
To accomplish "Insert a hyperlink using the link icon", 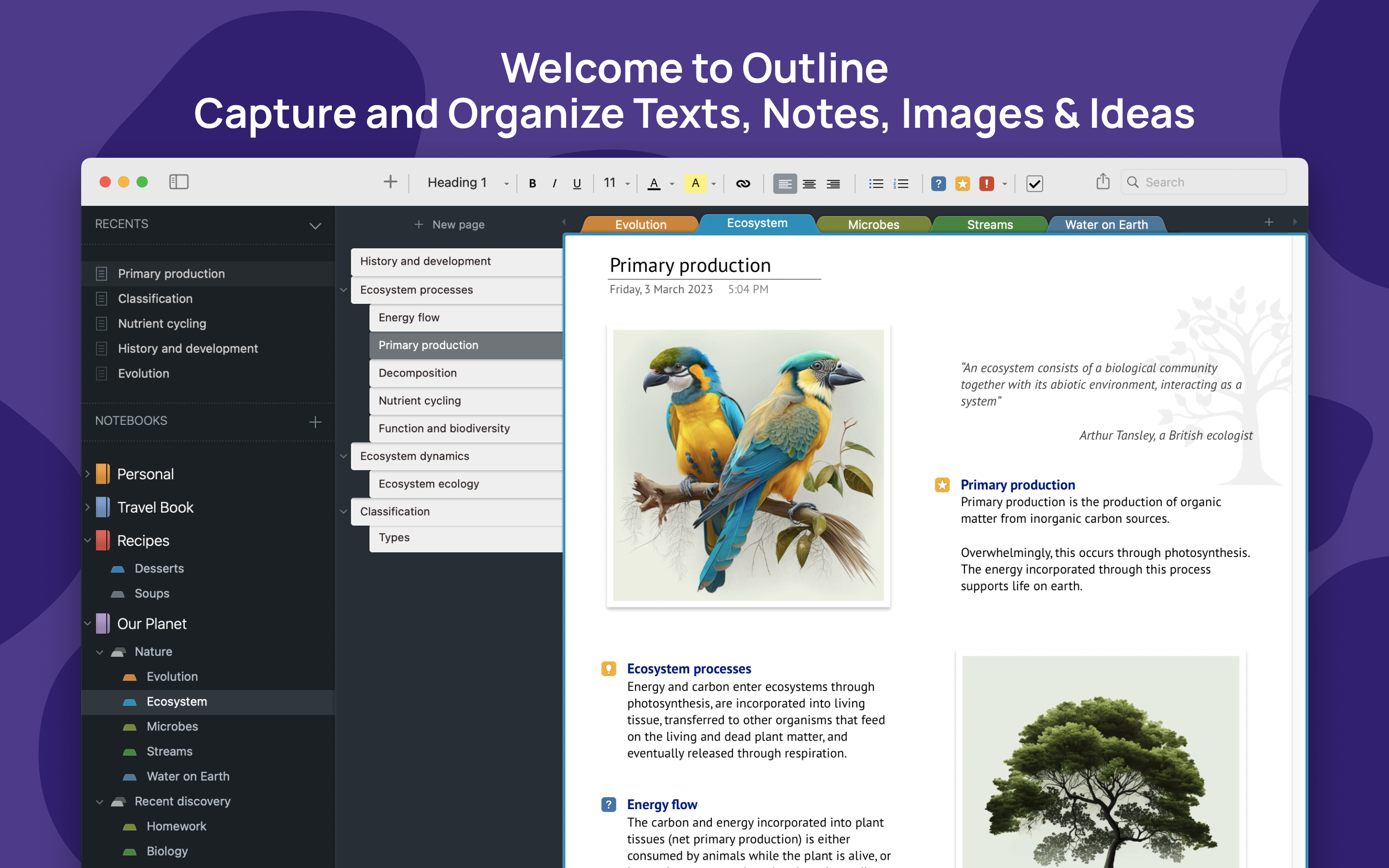I will coord(743,183).
